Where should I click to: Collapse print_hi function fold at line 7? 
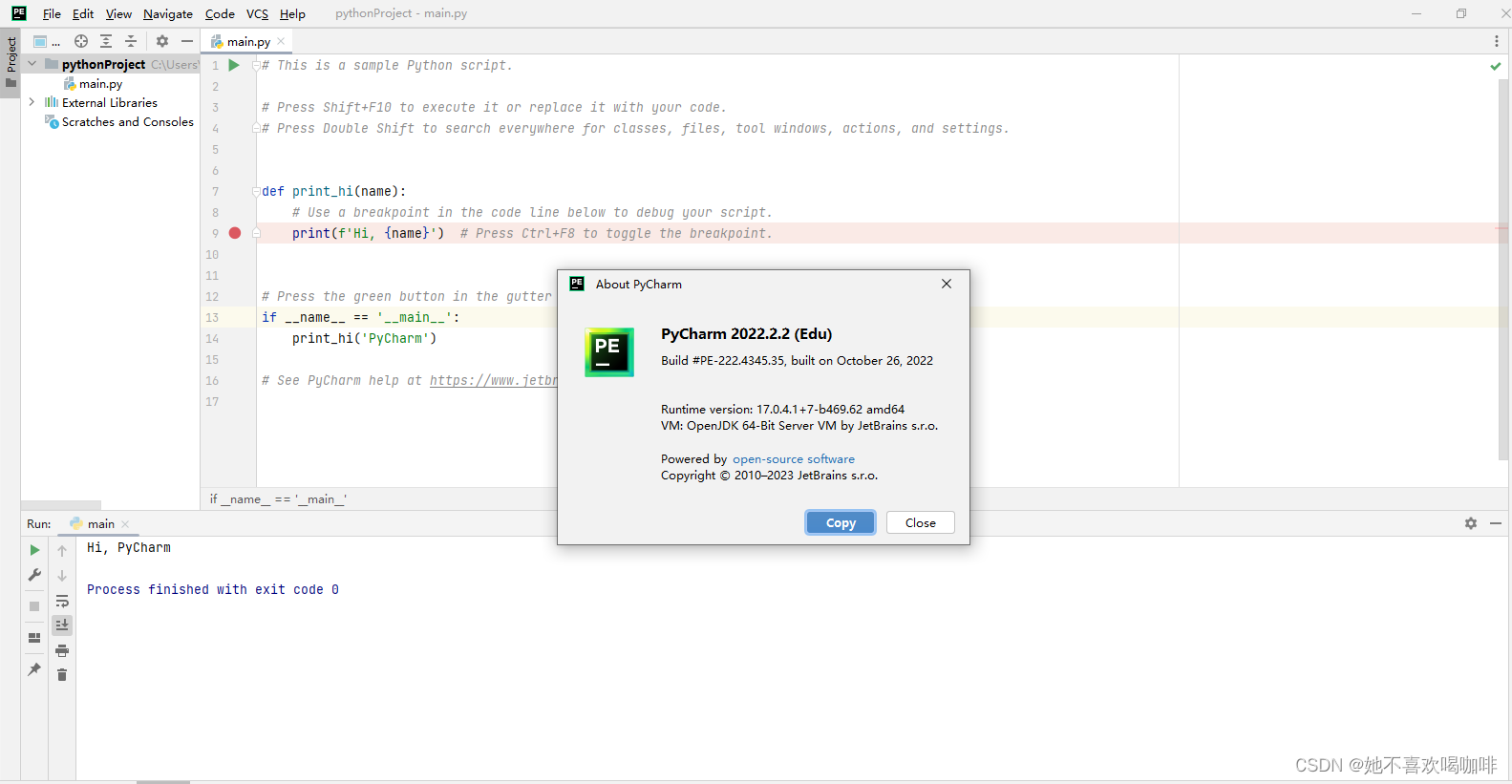256,192
